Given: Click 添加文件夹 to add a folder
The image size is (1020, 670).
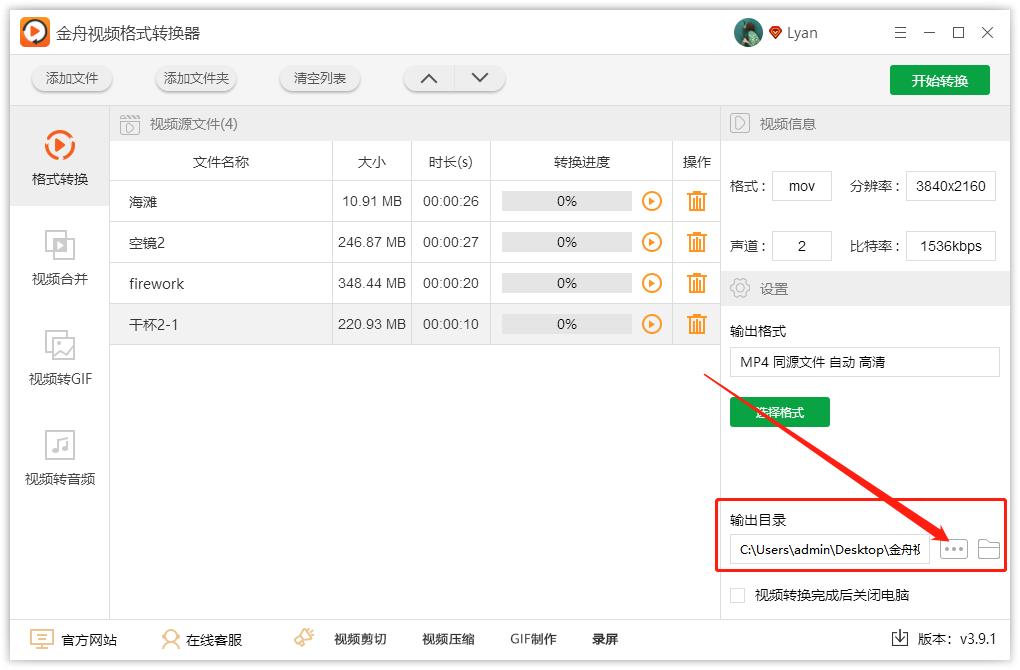Looking at the screenshot, I should pyautogui.click(x=194, y=77).
